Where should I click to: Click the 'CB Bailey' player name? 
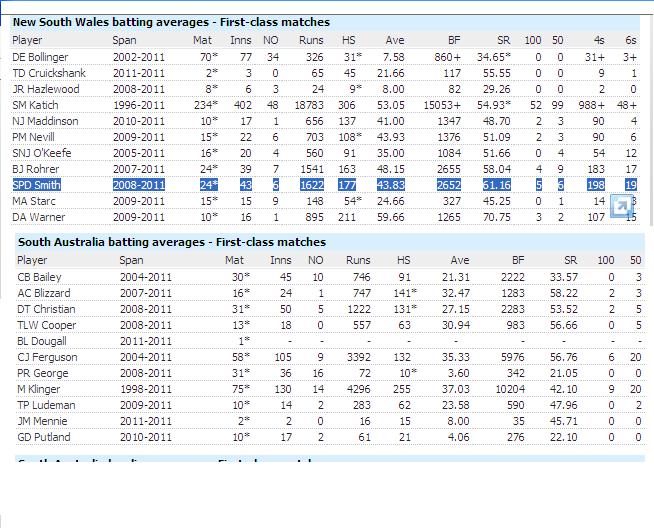pos(39,277)
